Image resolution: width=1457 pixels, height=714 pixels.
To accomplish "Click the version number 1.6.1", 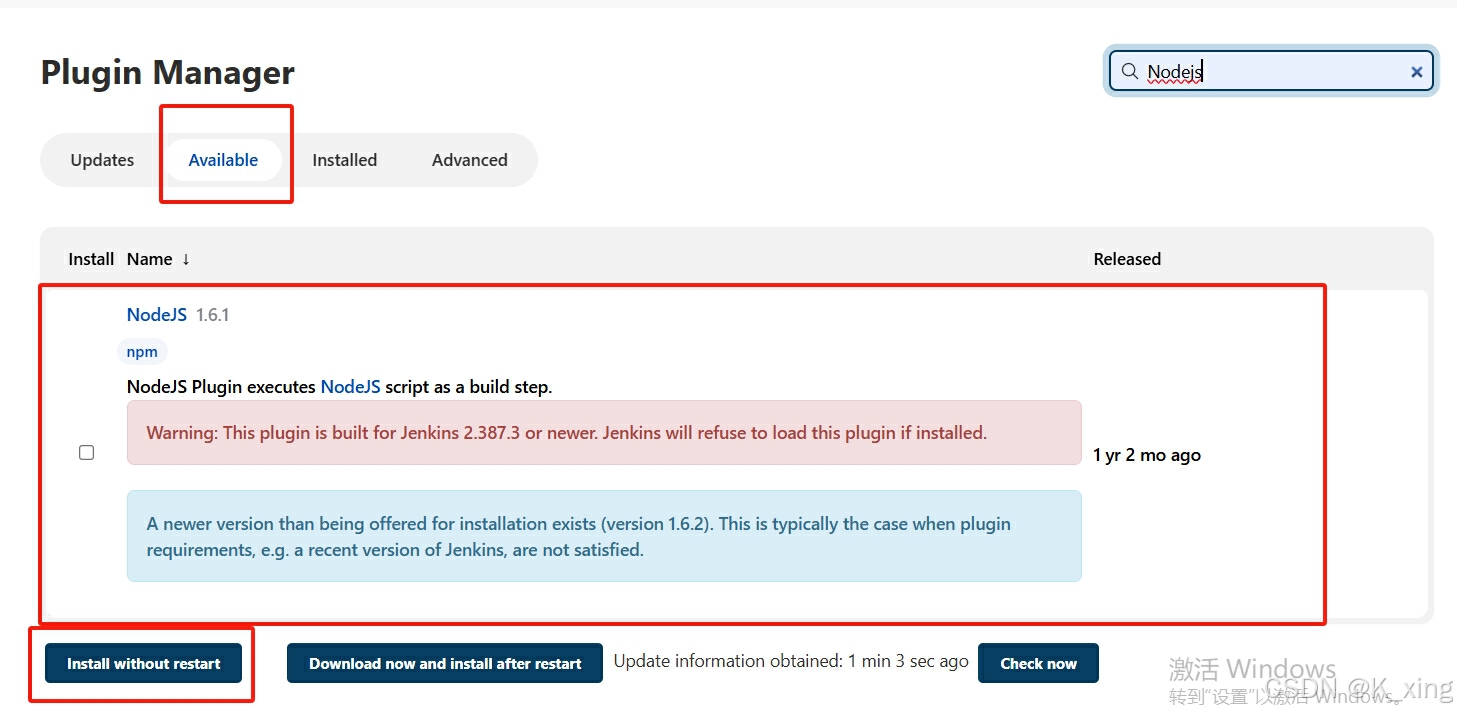I will [213, 315].
